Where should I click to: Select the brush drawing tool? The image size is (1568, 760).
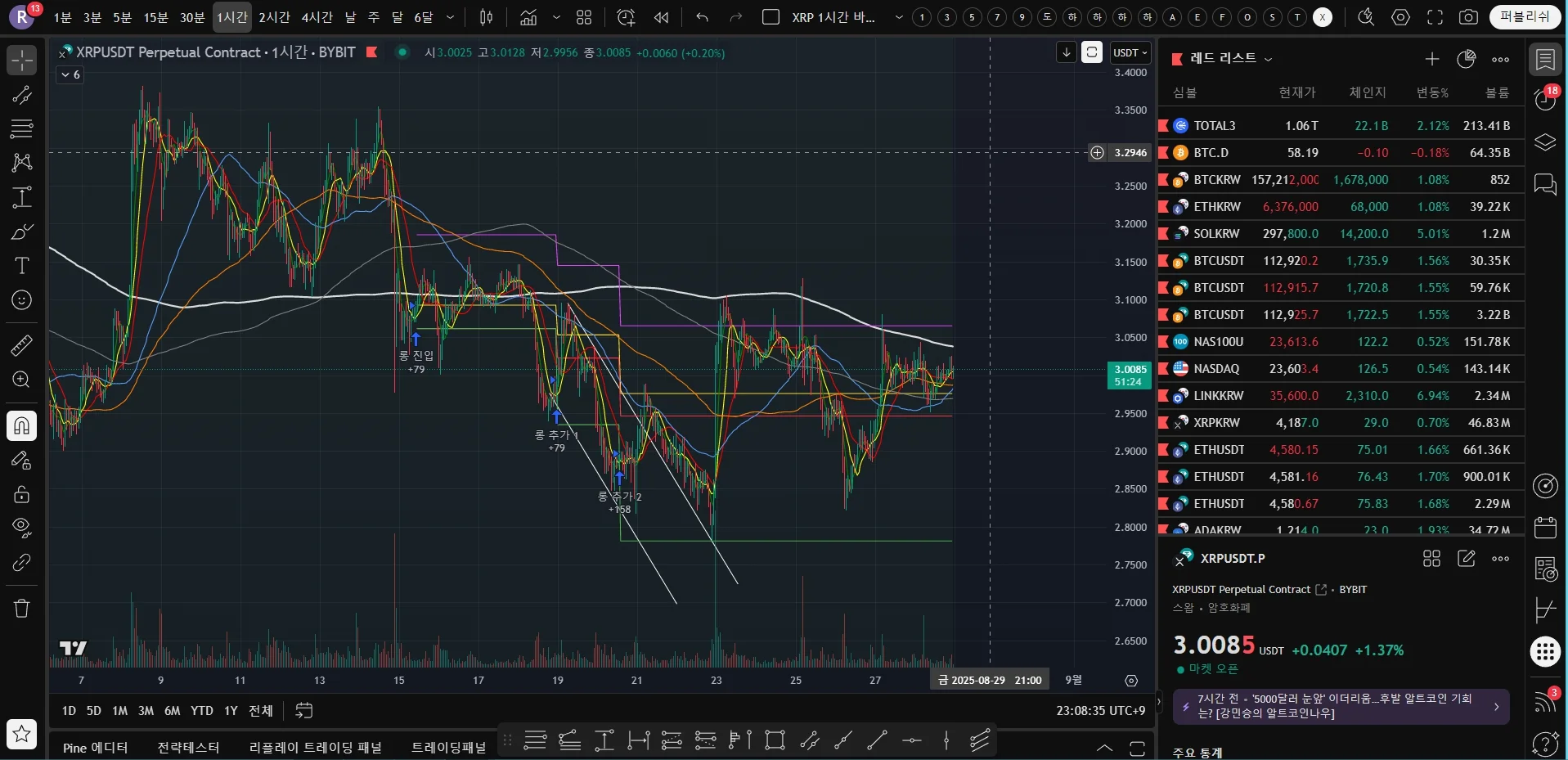22,232
